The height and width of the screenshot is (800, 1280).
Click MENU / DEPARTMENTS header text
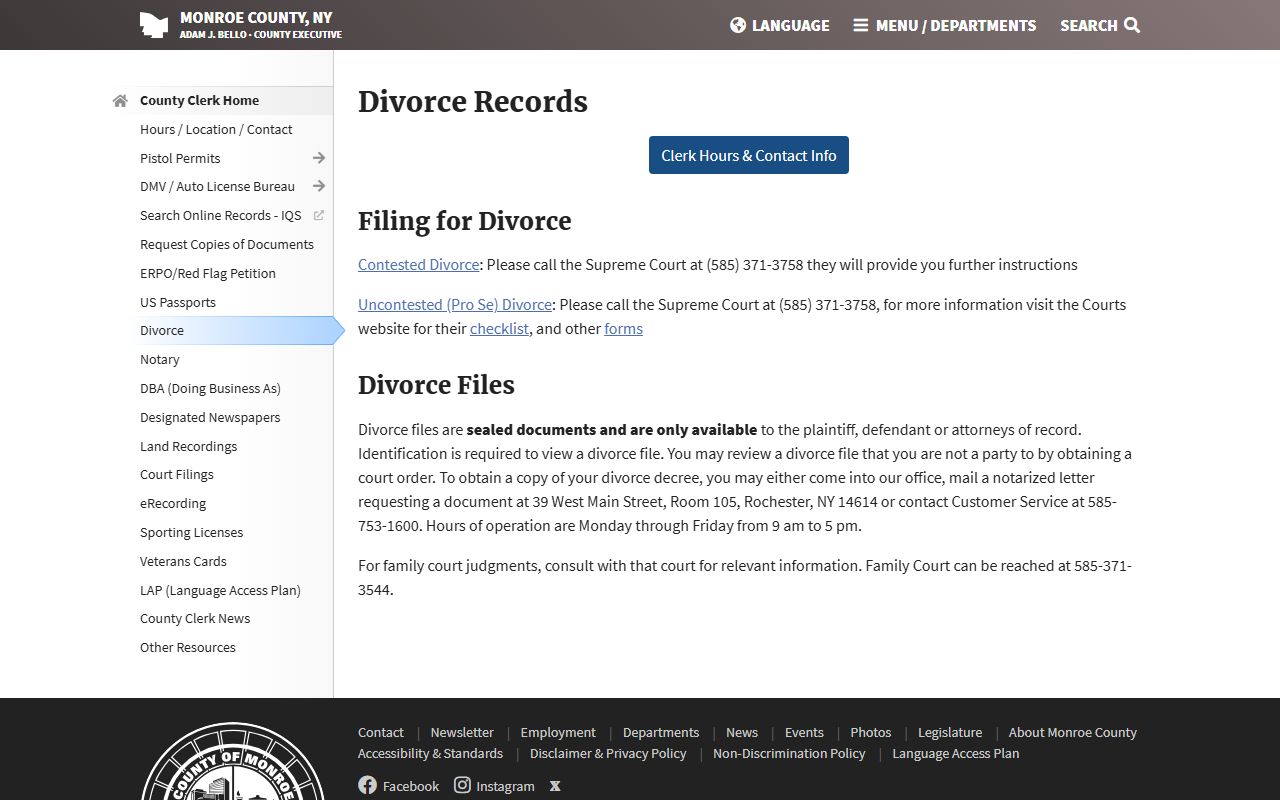pyautogui.click(x=956, y=25)
